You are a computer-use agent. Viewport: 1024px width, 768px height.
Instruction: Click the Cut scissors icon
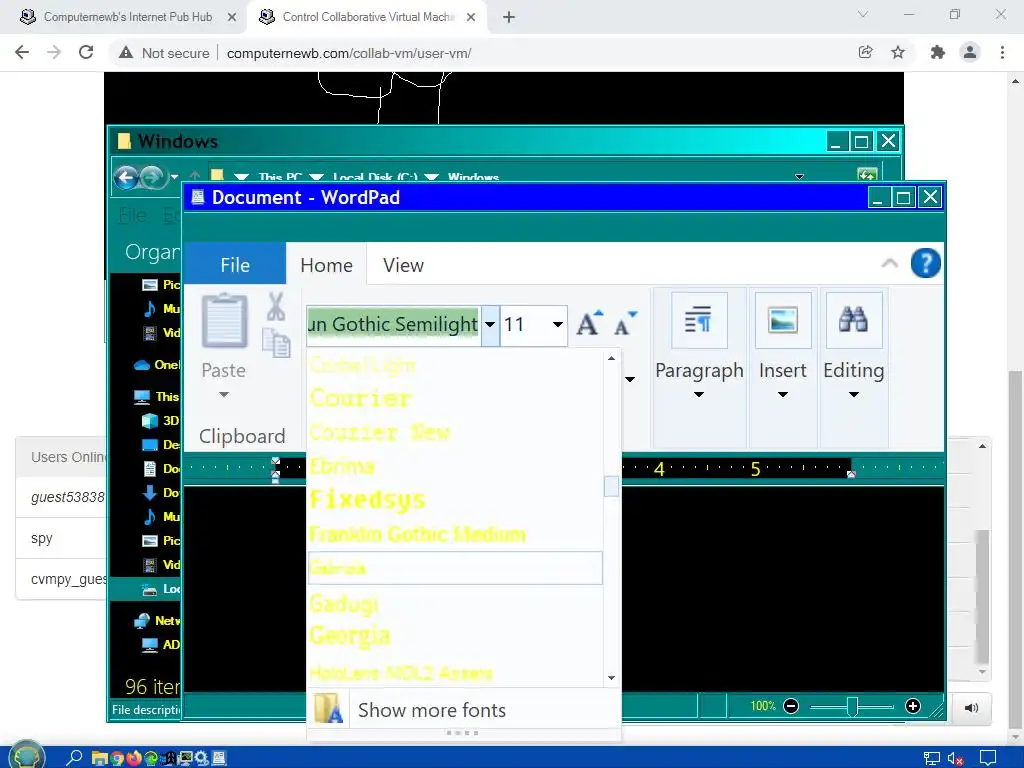point(276,306)
